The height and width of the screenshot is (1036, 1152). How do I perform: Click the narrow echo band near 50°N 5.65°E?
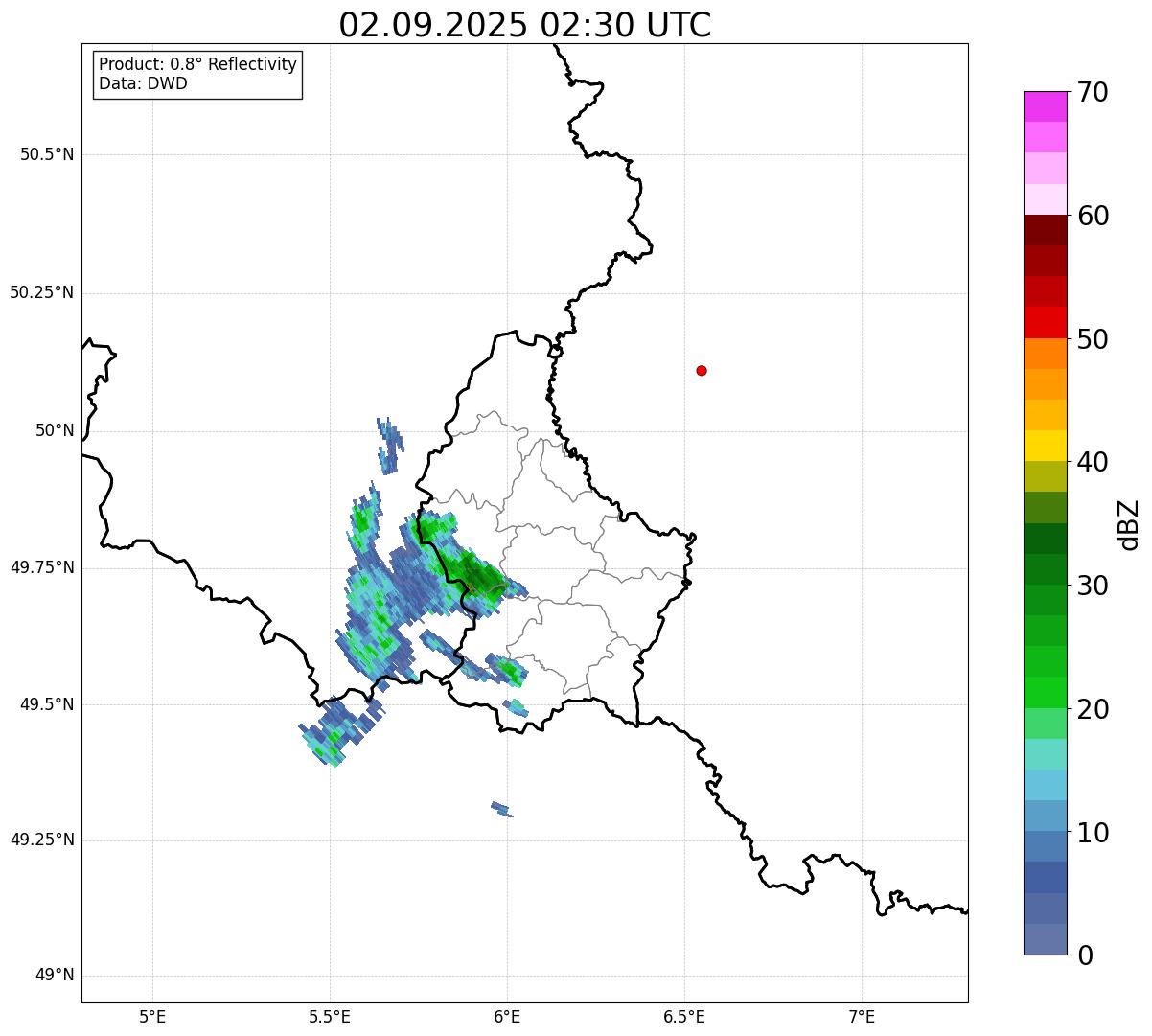pyautogui.click(x=389, y=445)
